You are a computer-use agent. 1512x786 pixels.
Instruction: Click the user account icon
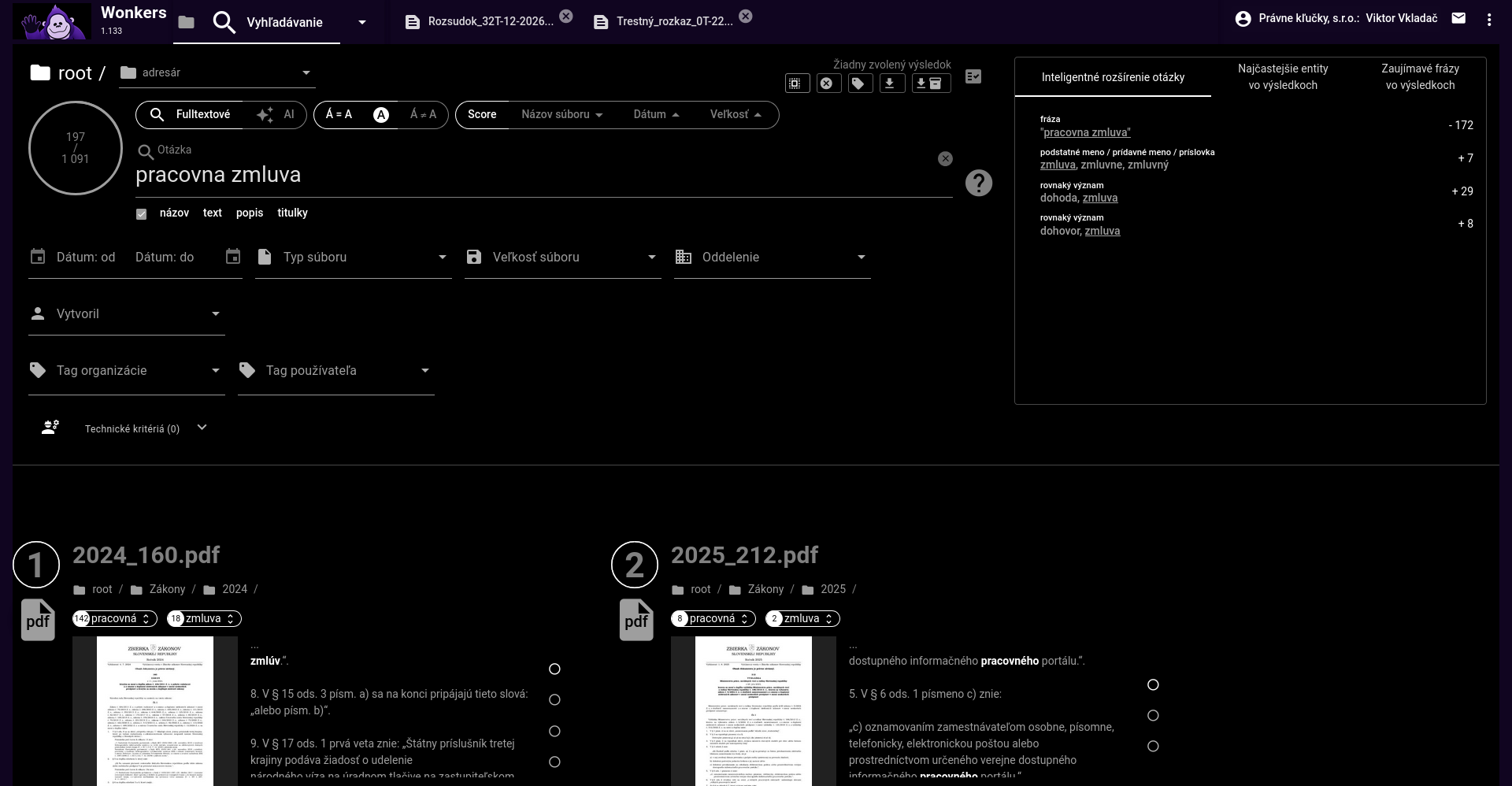[x=1243, y=19]
